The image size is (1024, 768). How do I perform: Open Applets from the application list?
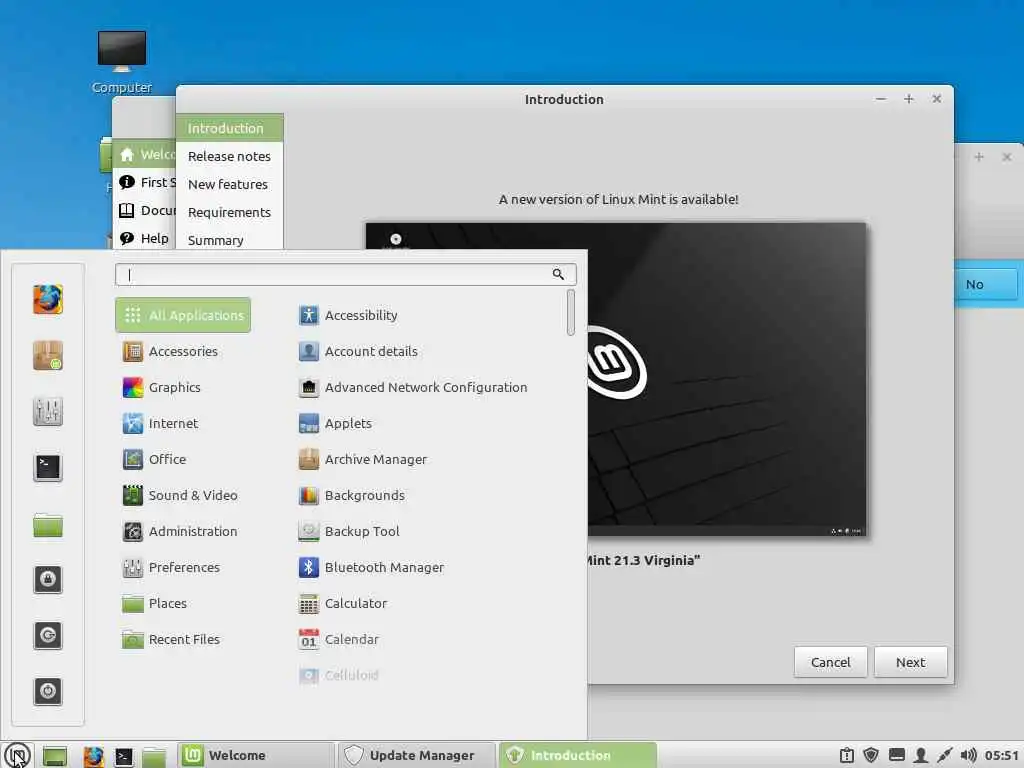coord(335,423)
